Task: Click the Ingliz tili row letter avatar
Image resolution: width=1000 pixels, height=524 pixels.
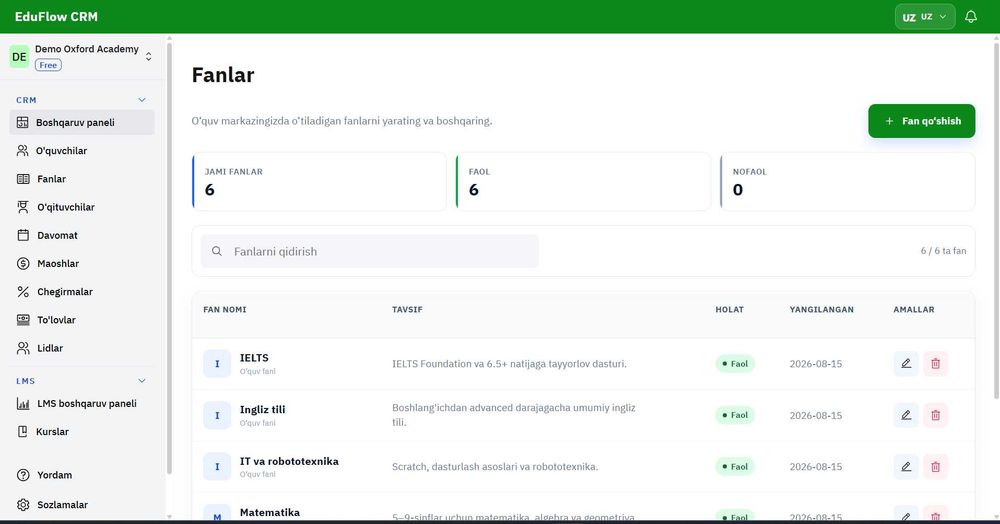Action: pyautogui.click(x=217, y=416)
